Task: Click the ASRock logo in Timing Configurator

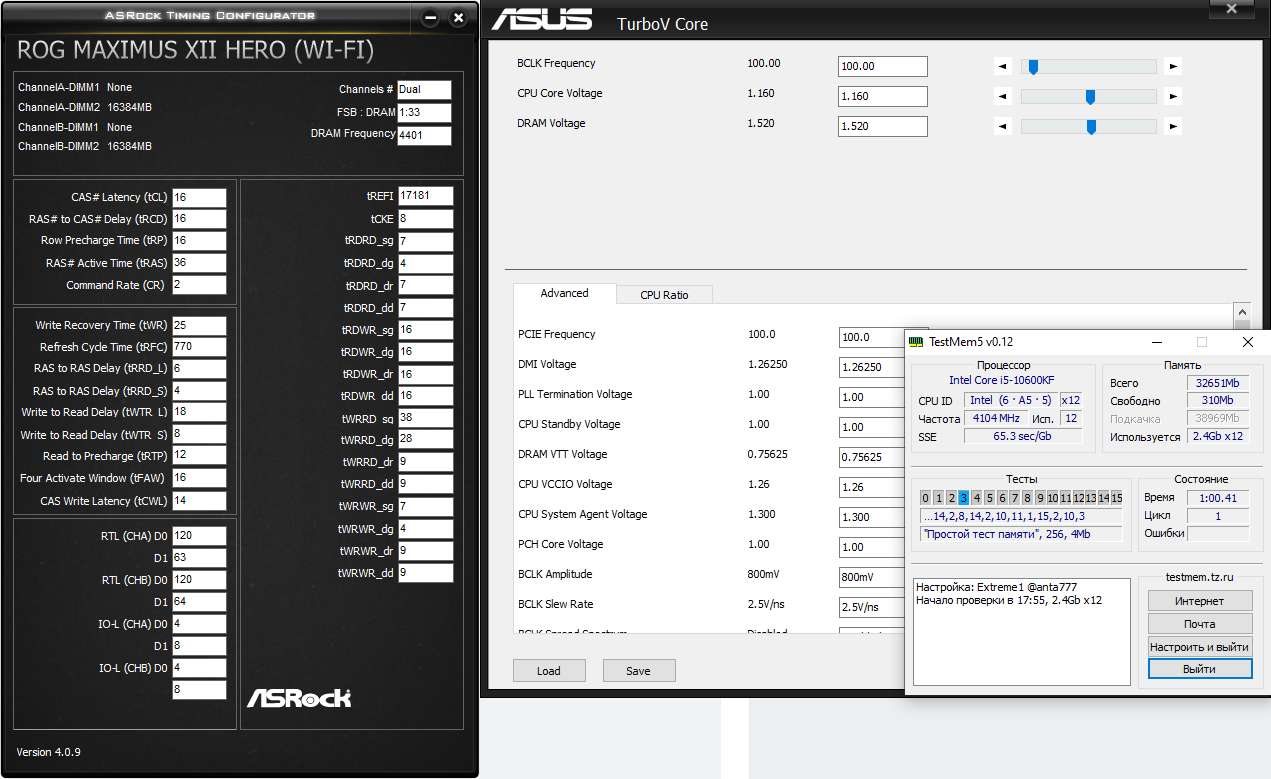Action: pyautogui.click(x=299, y=697)
